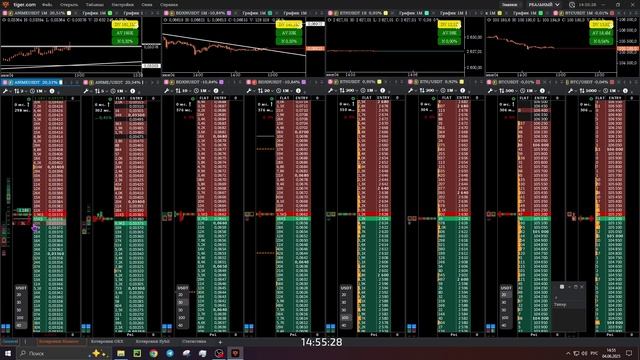Open the Файл menu

[x=47, y=4]
